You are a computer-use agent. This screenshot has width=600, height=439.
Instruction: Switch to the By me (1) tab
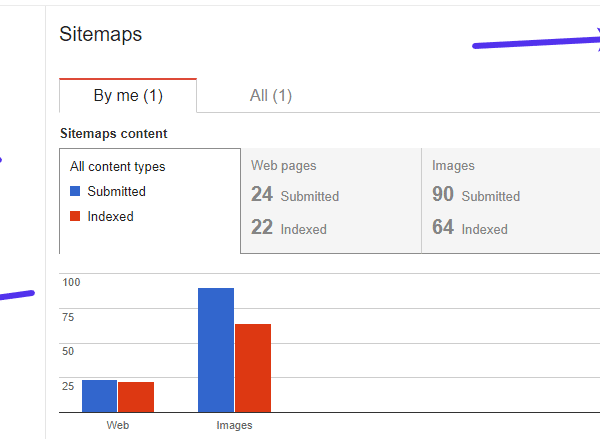128,96
